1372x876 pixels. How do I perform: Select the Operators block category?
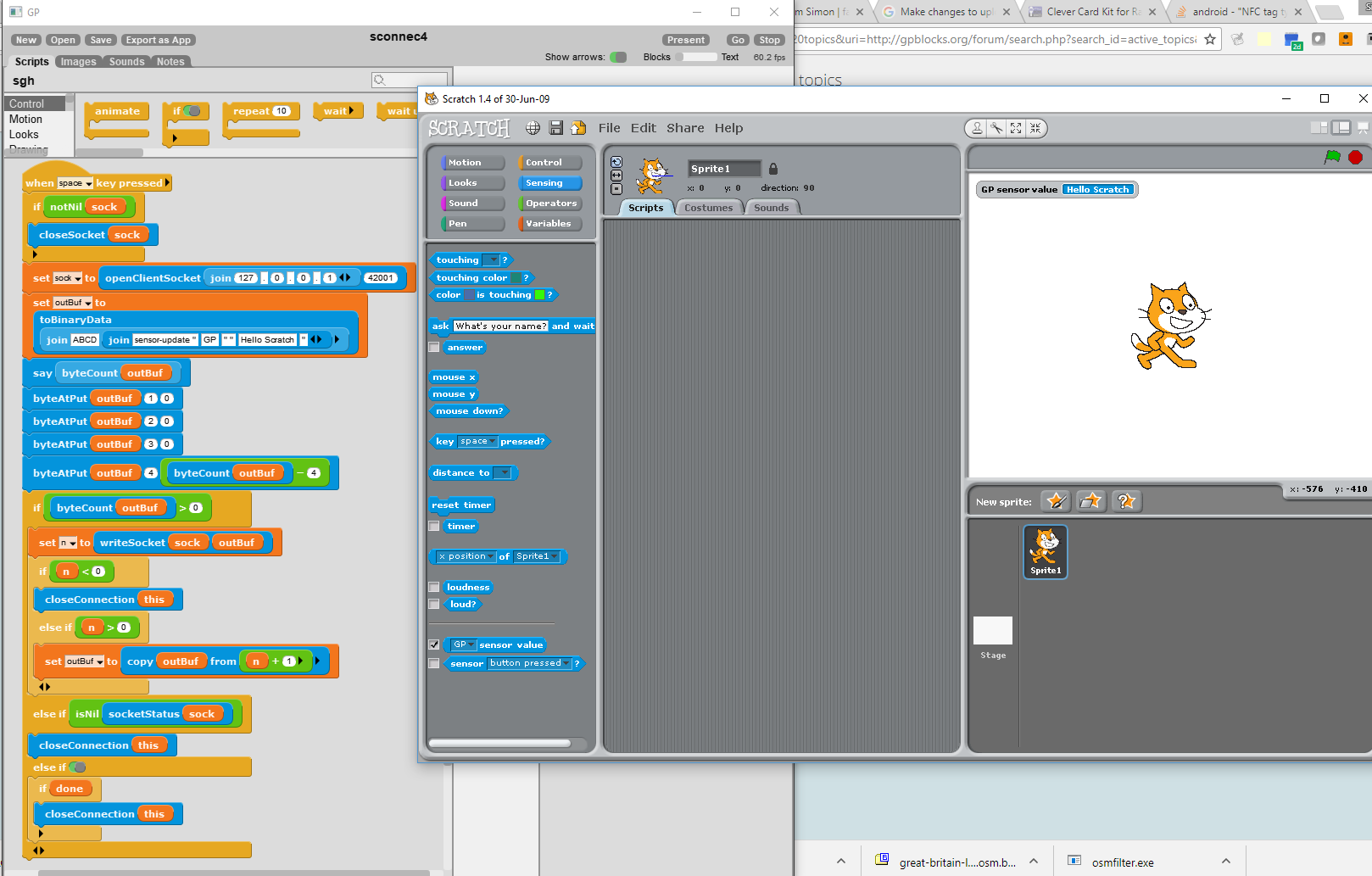tap(550, 204)
